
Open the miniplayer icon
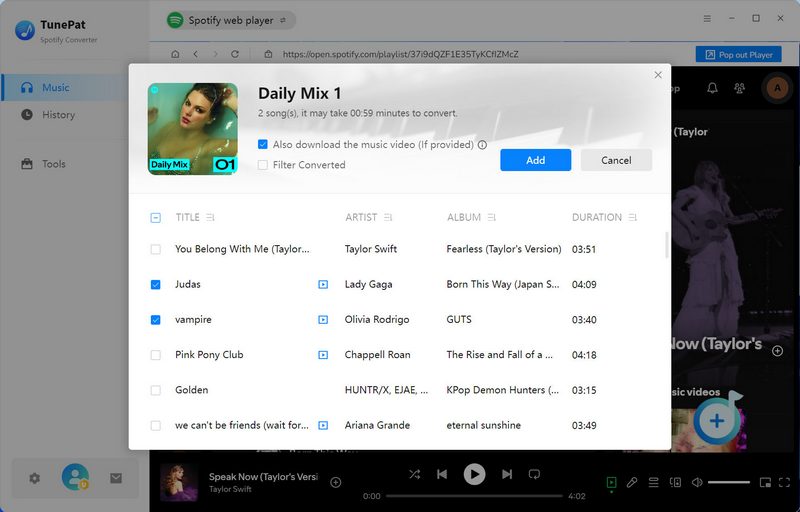765,482
